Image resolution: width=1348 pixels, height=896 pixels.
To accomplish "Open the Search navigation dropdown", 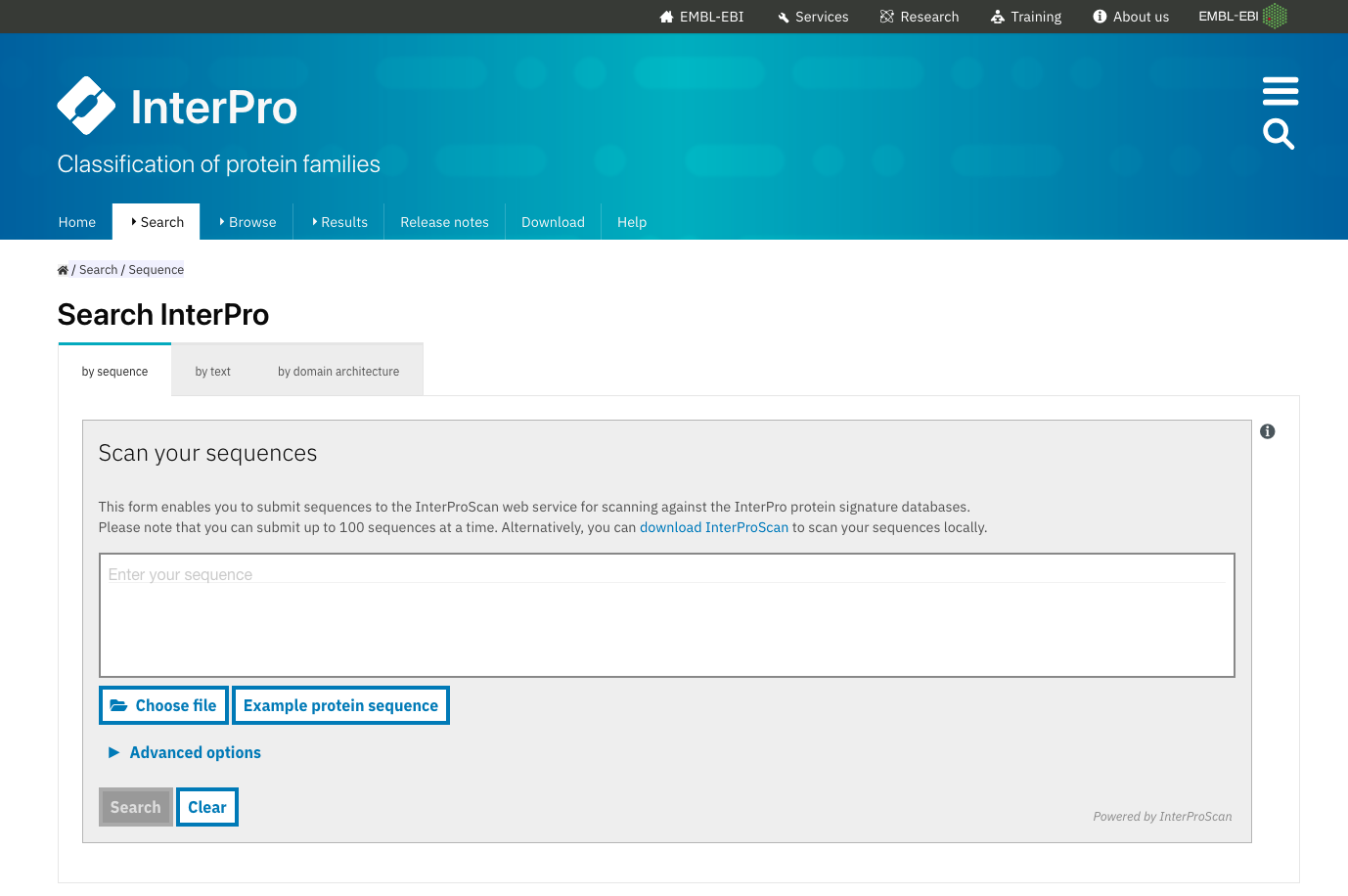I will click(157, 222).
